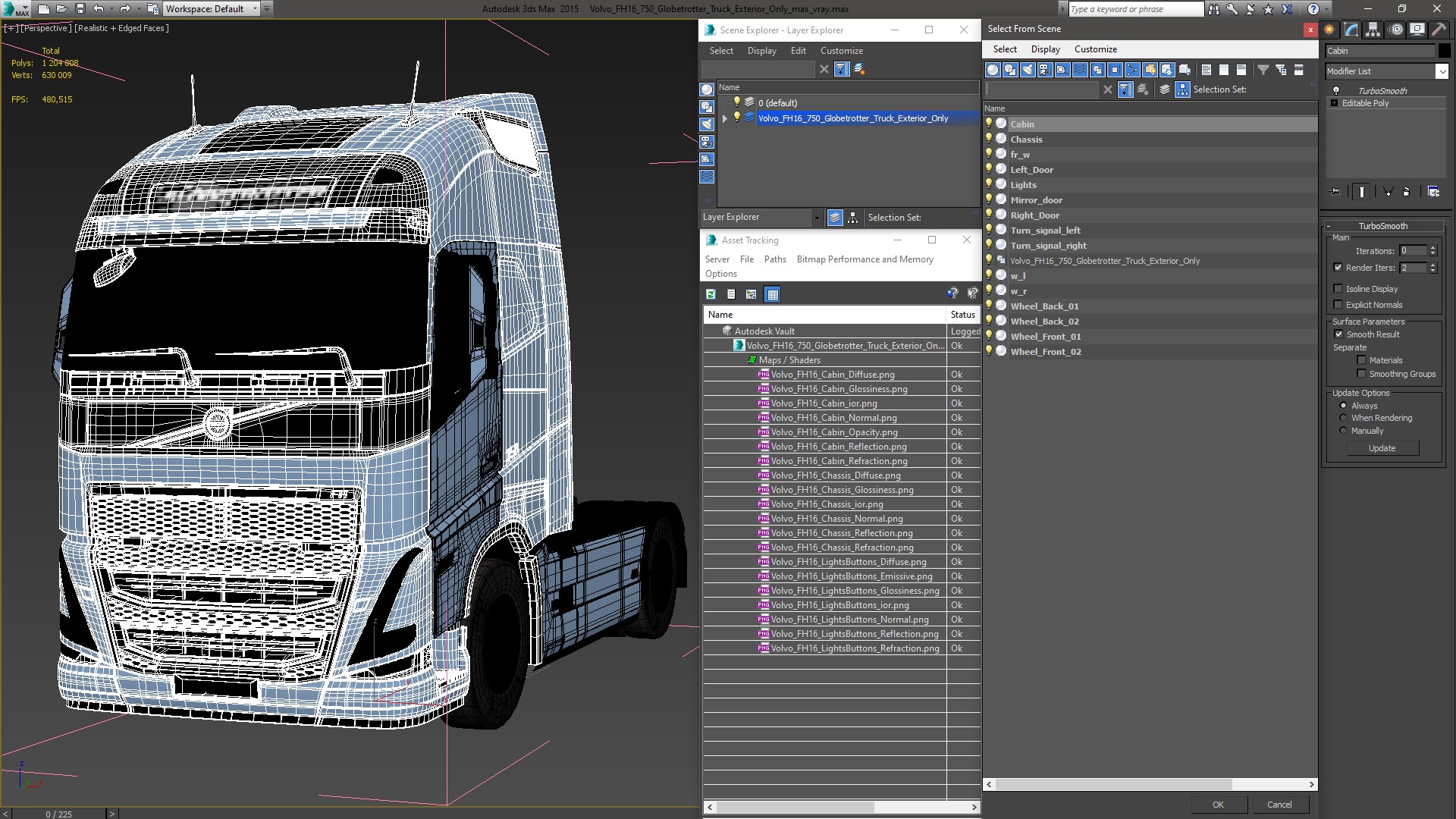
Task: Click Sort by Layer icon in Select From Scene
Action: point(1165,89)
